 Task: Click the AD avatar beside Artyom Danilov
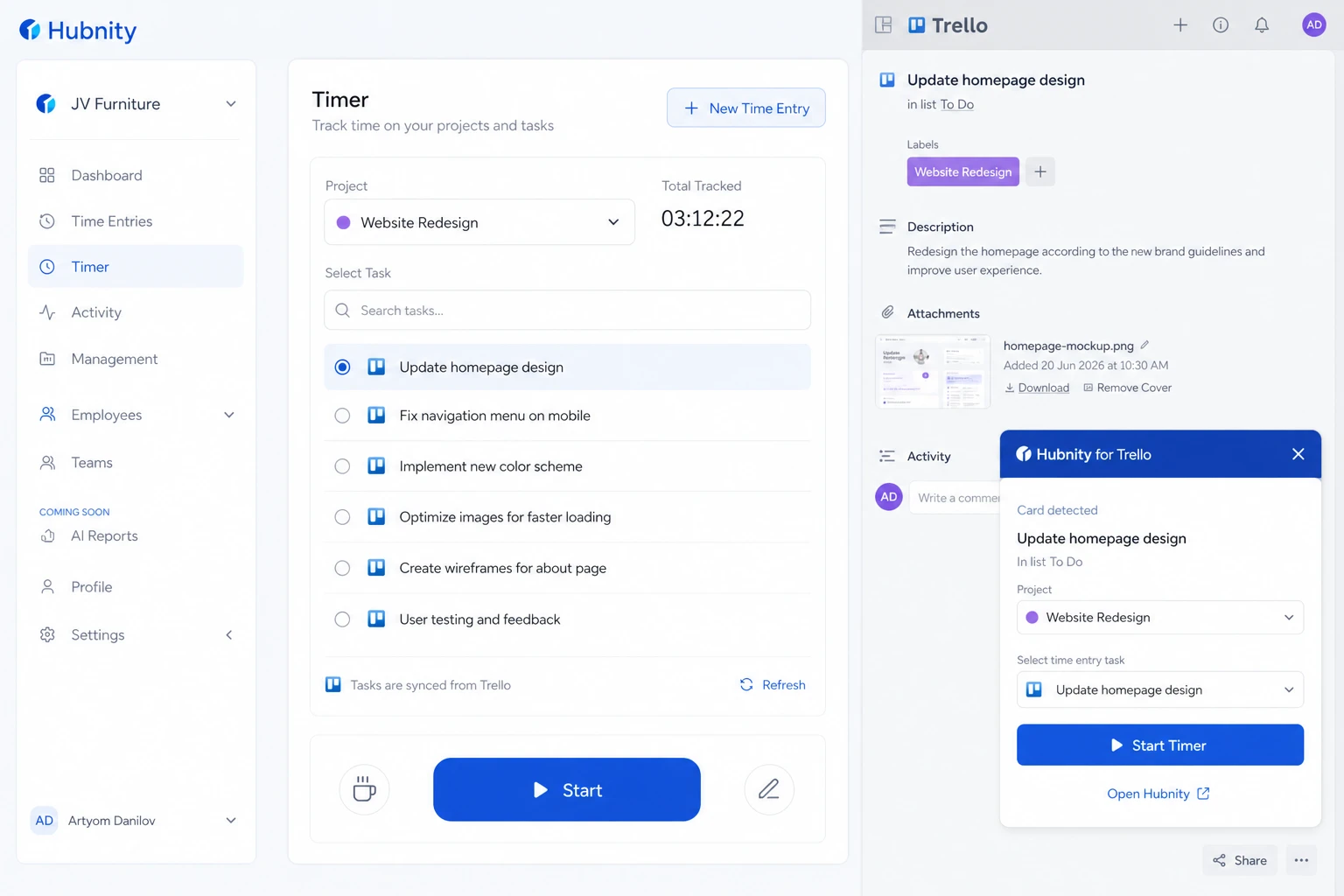tap(45, 821)
